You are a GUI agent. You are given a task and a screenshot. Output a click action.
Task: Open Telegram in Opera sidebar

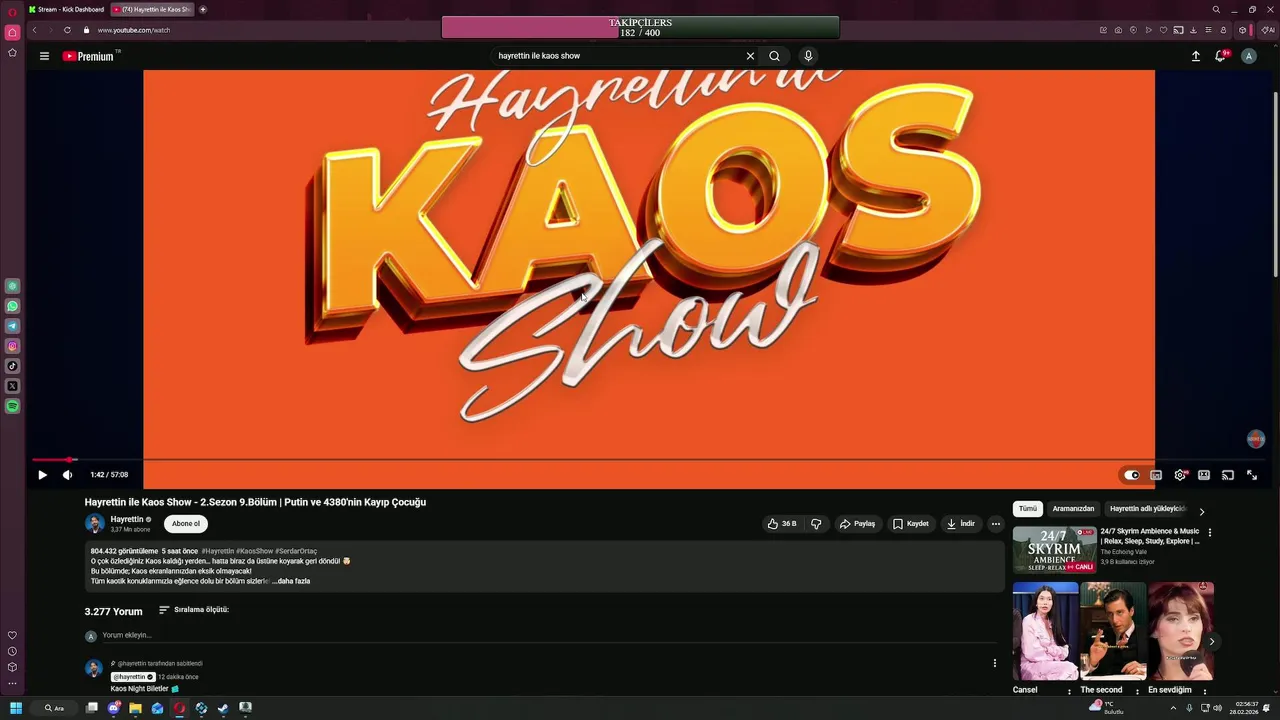[x=12, y=326]
